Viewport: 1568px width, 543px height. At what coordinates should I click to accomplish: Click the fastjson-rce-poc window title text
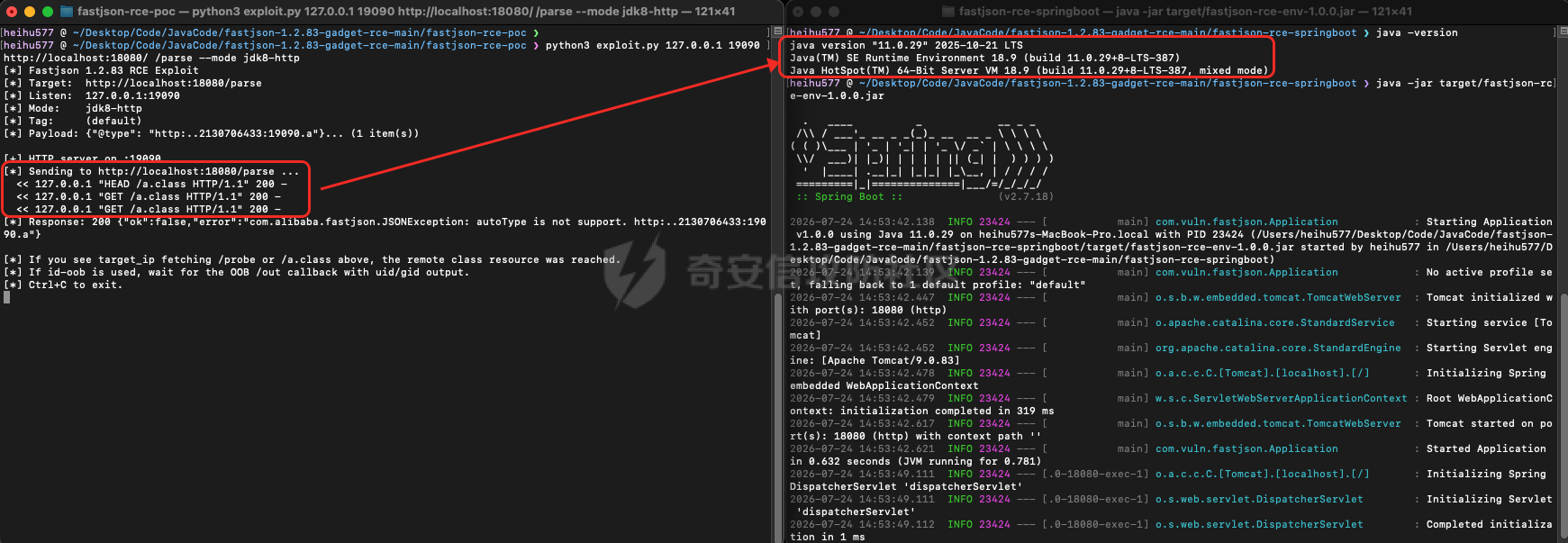click(406, 12)
